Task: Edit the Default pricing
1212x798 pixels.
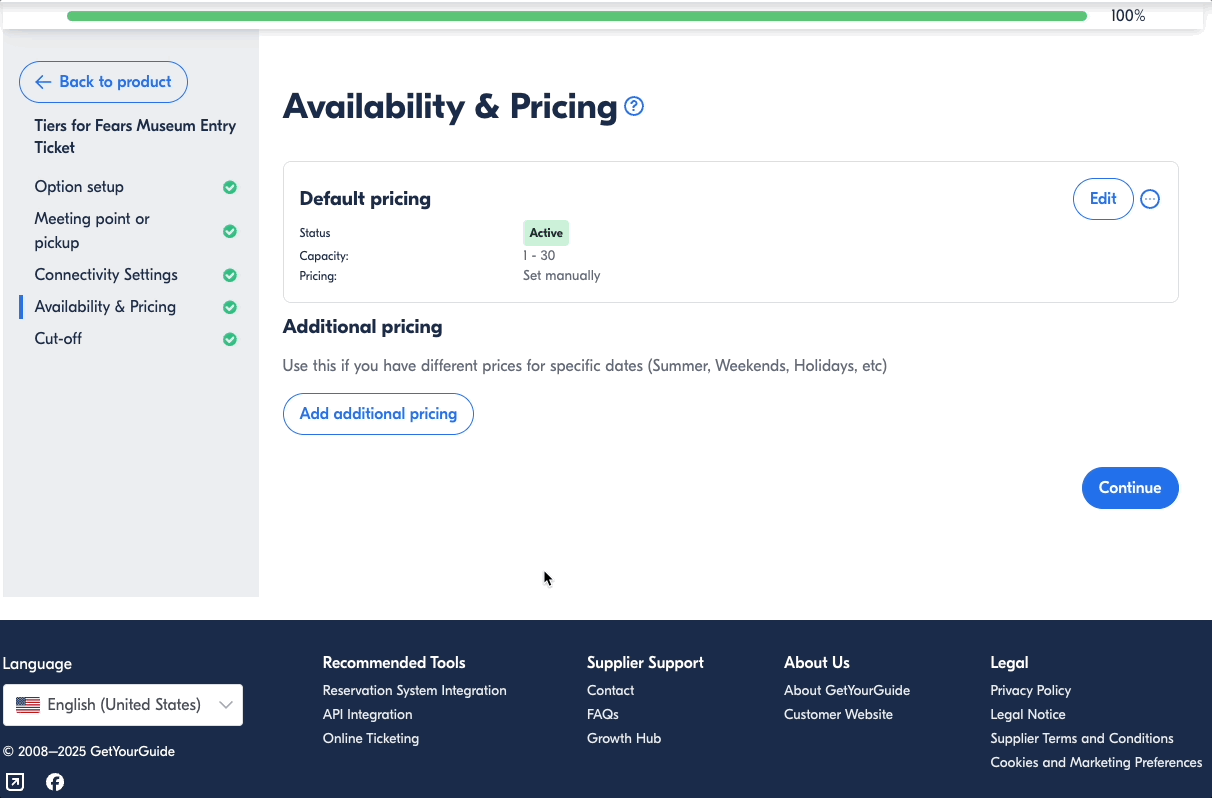Action: click(x=1102, y=199)
